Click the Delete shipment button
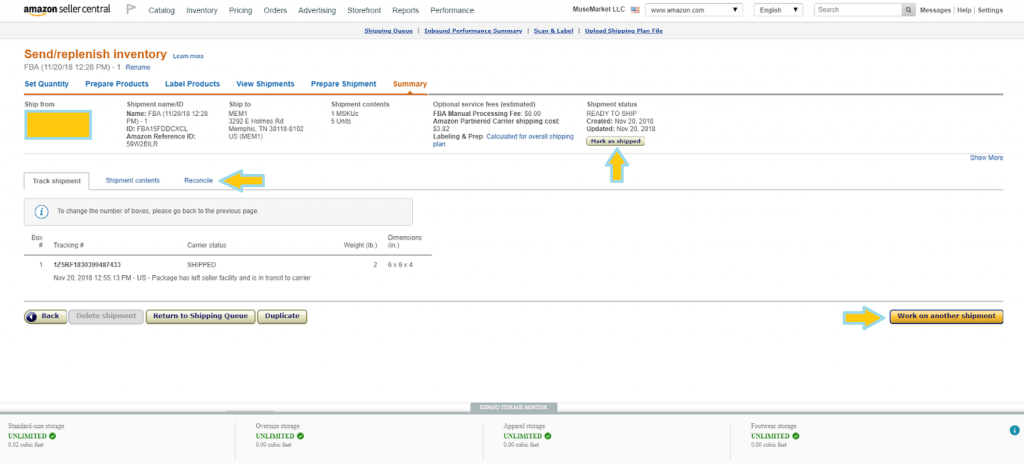The height and width of the screenshot is (464, 1024). 106,316
